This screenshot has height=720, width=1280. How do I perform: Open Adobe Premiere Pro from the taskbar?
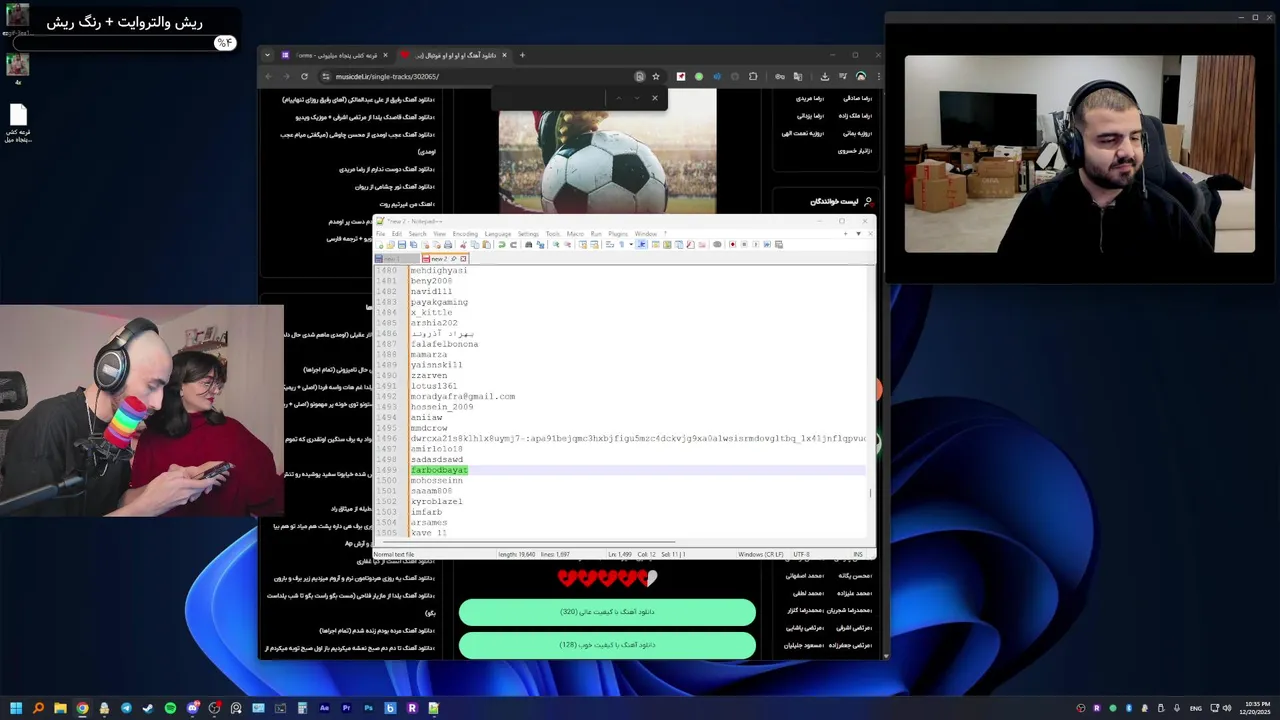pos(346,708)
